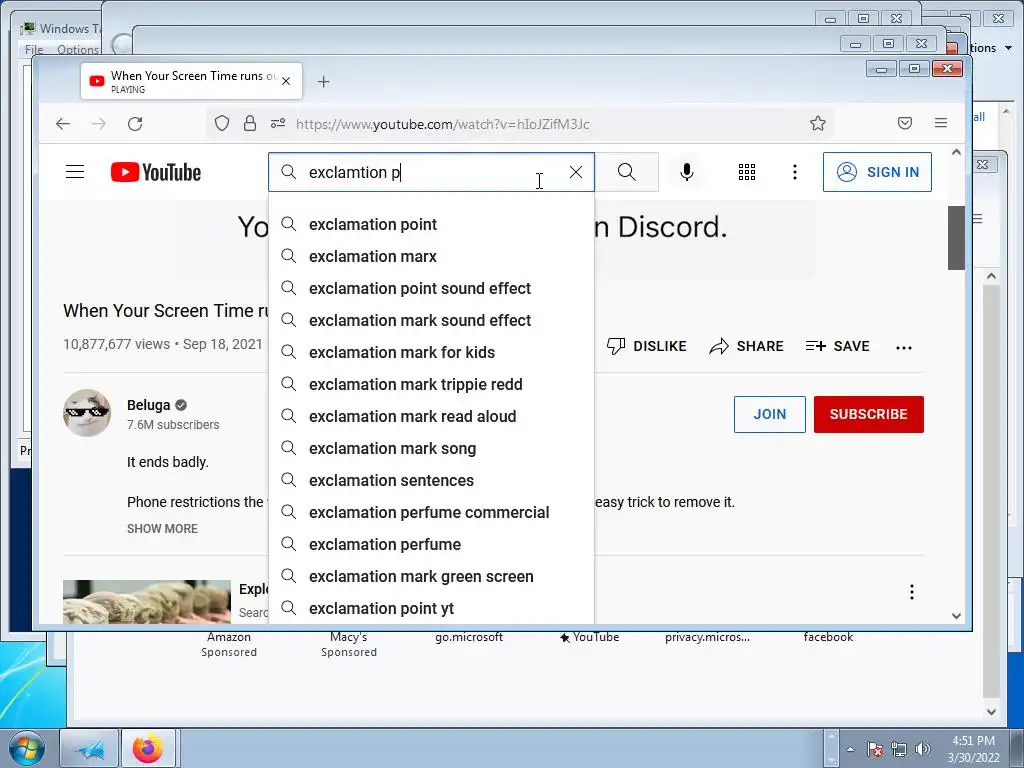Expand description with SHOW MORE
The height and width of the screenshot is (768, 1024).
pos(162,528)
